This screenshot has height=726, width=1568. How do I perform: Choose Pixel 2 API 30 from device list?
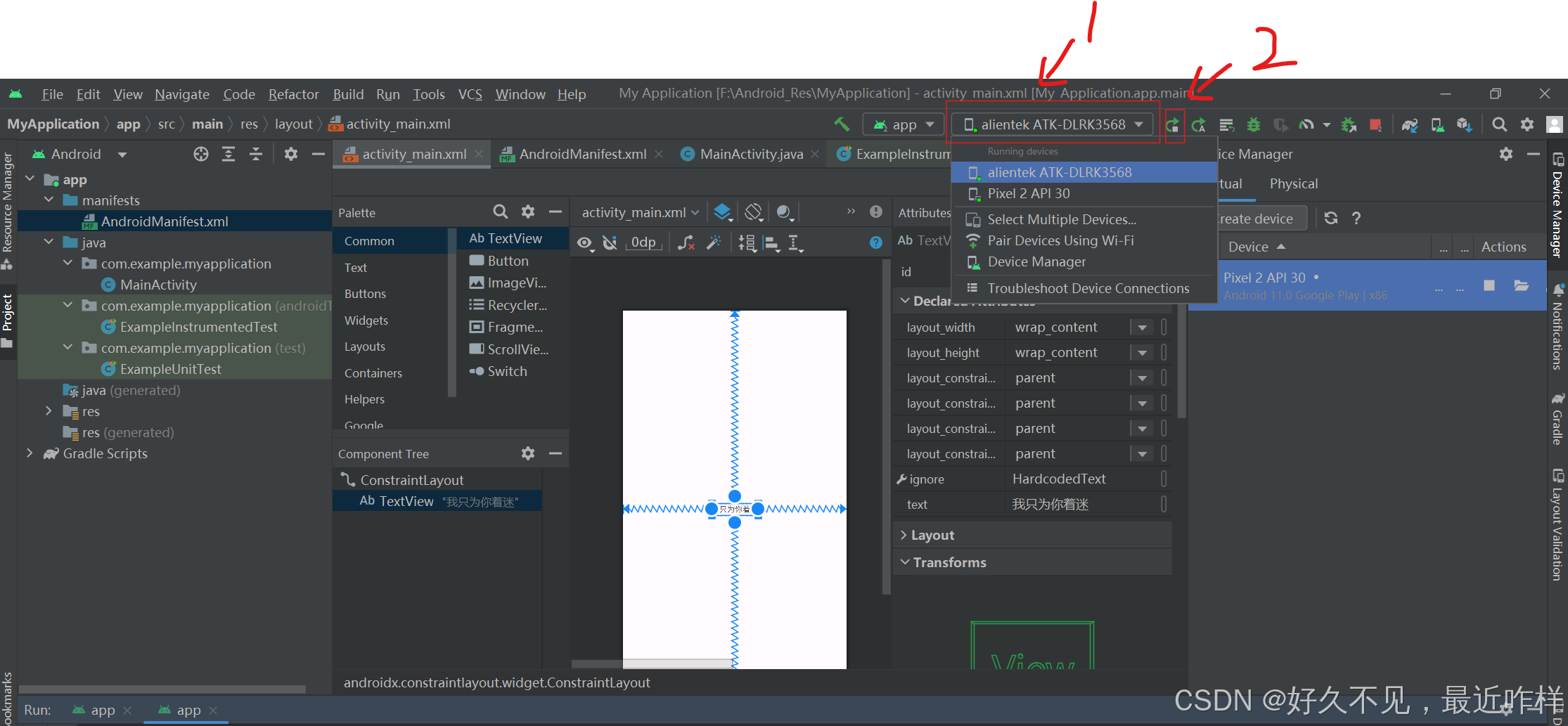[1084, 194]
